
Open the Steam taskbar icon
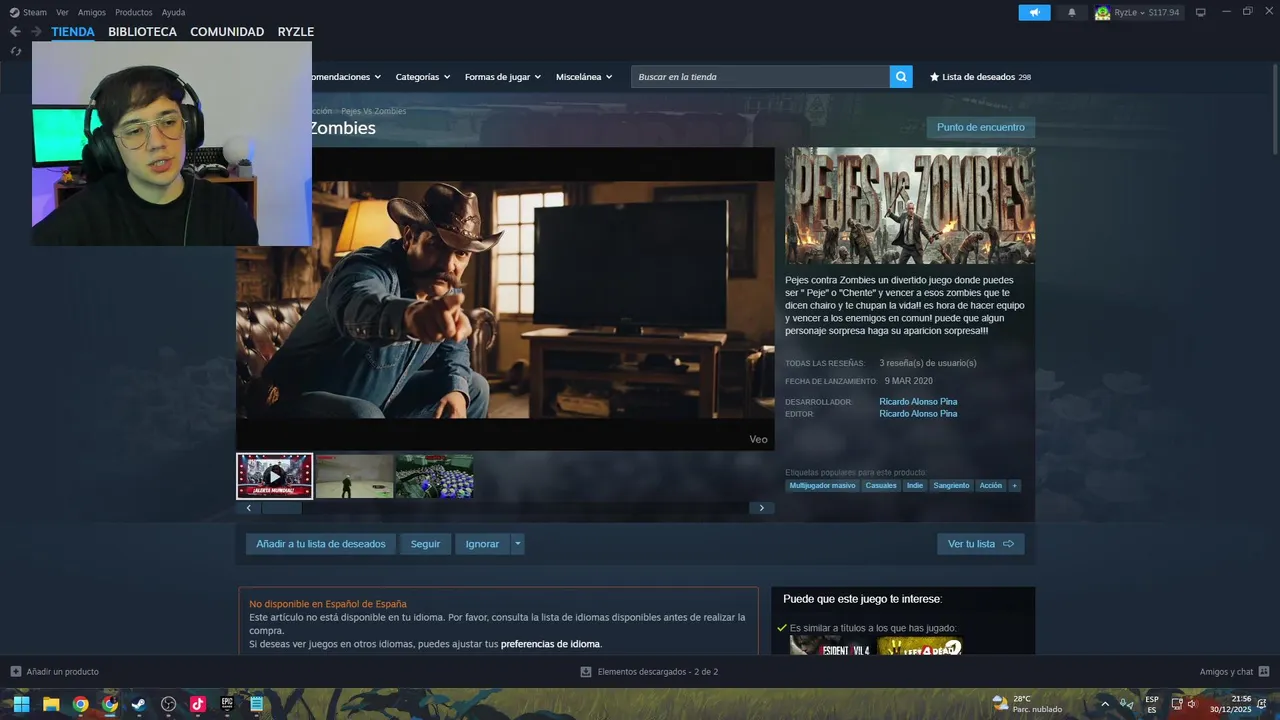[x=139, y=704]
